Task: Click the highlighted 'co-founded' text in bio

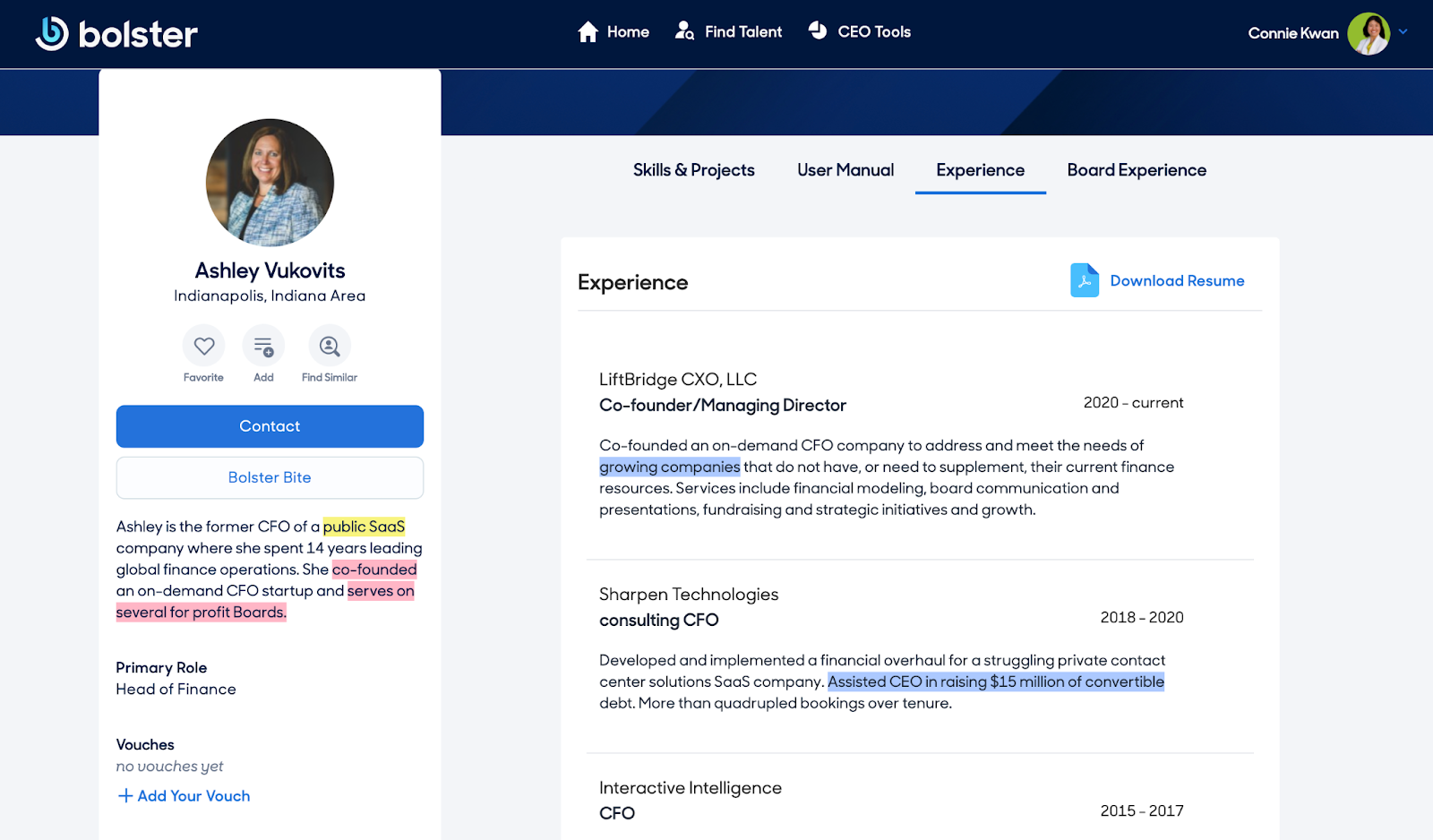Action: click(x=374, y=570)
